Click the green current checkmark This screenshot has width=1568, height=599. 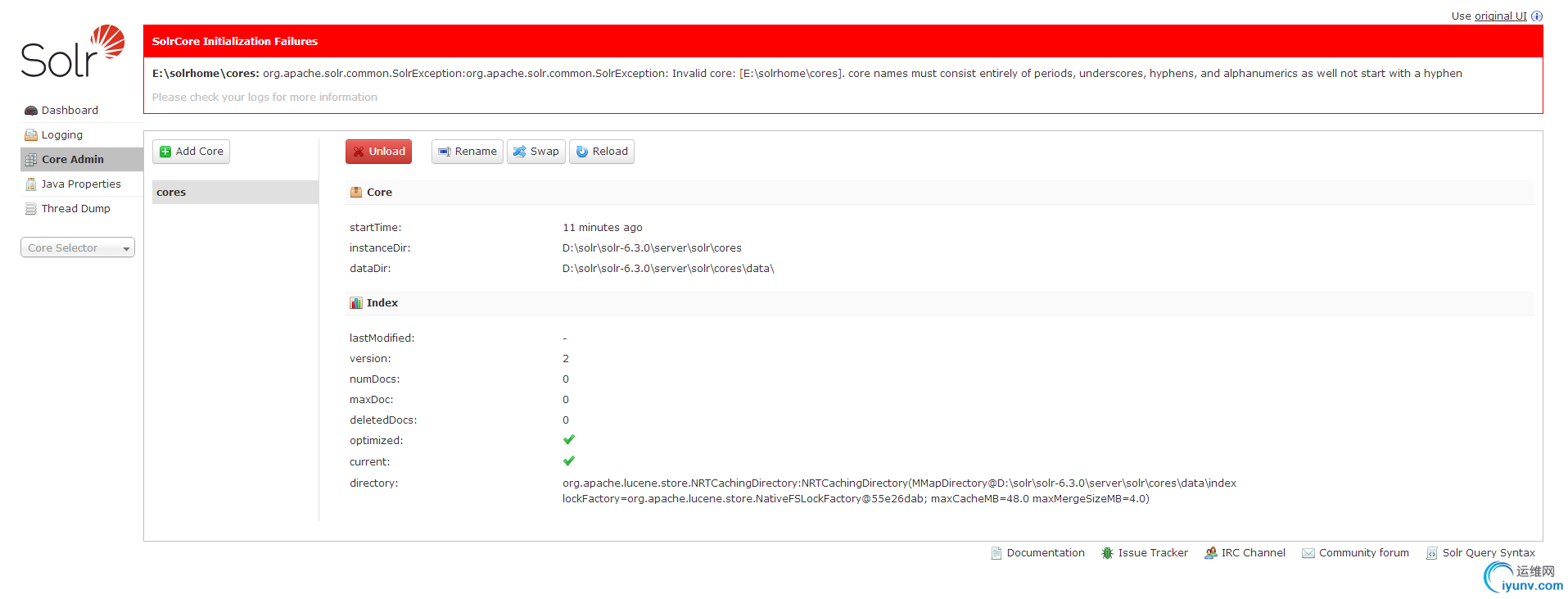569,461
